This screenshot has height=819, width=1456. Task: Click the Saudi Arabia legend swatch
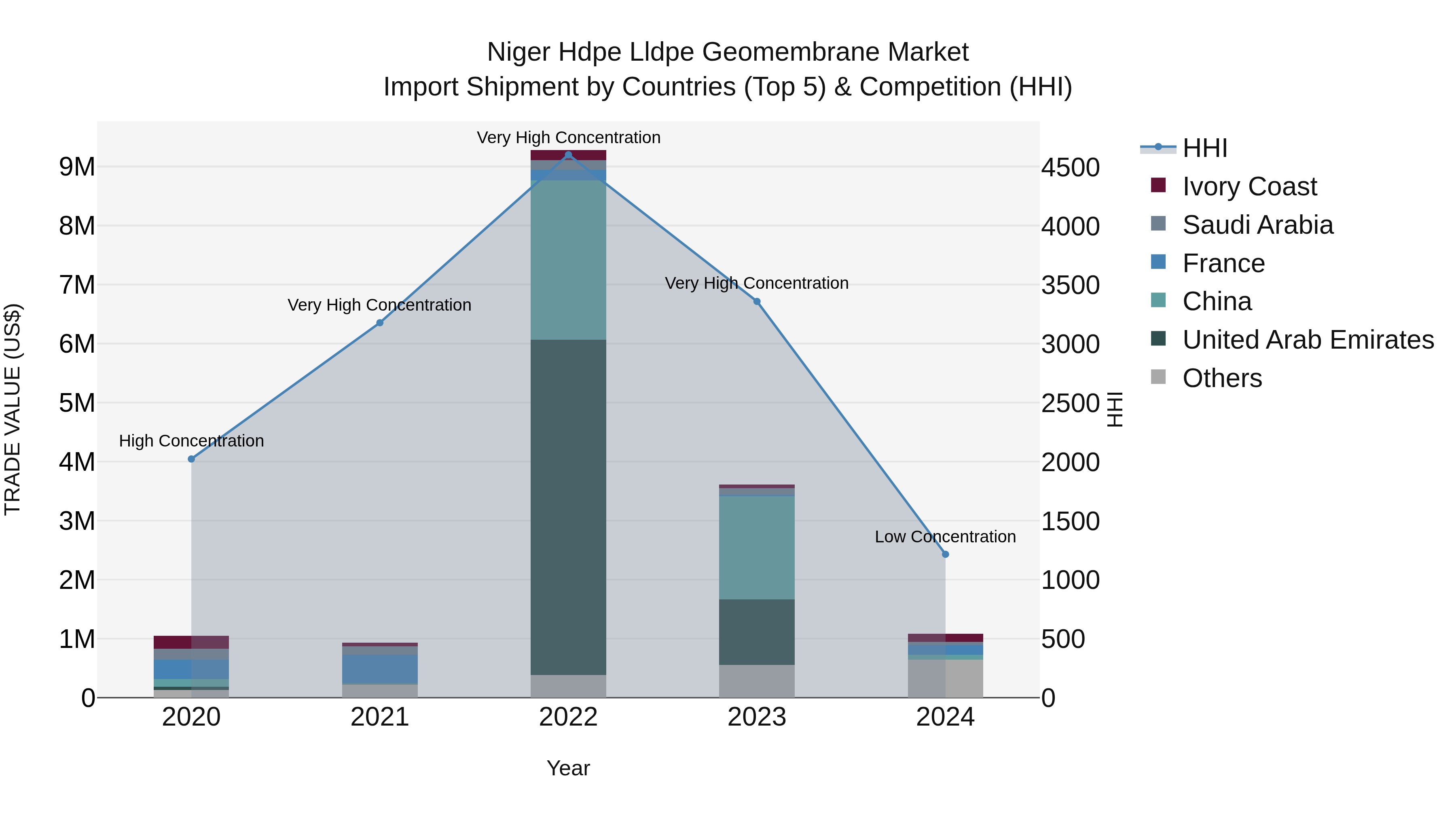1158,223
